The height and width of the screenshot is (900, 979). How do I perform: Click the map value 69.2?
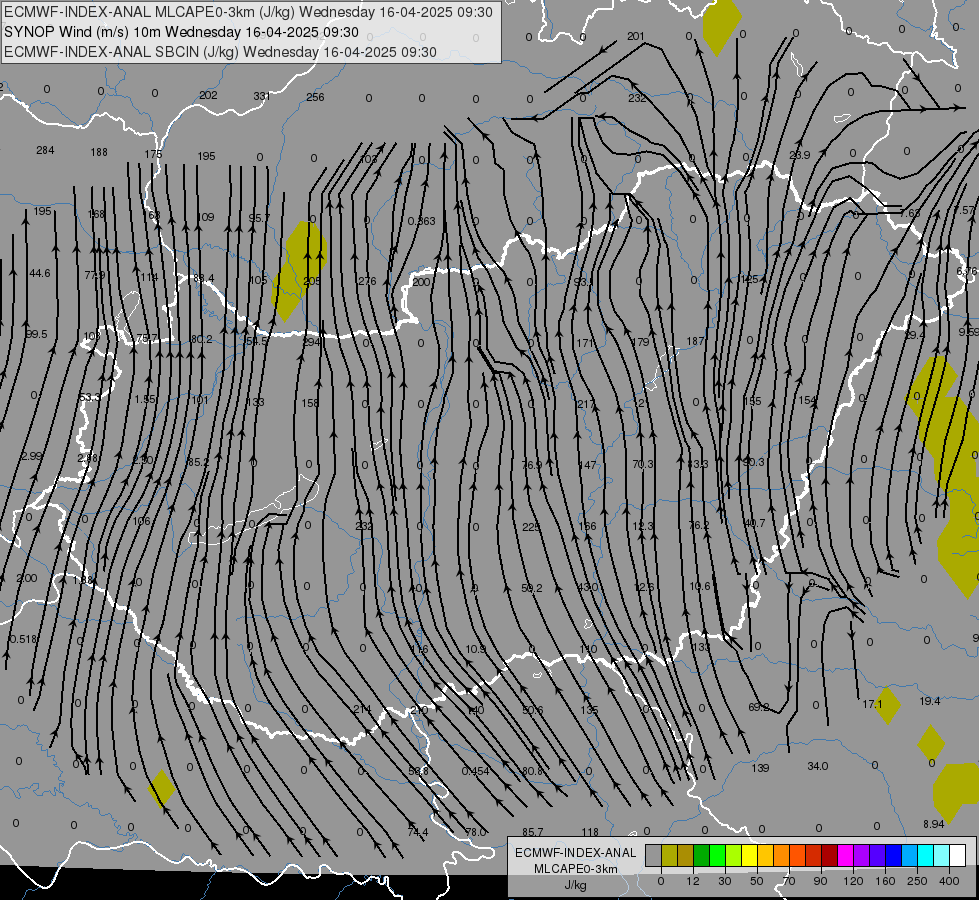click(759, 707)
